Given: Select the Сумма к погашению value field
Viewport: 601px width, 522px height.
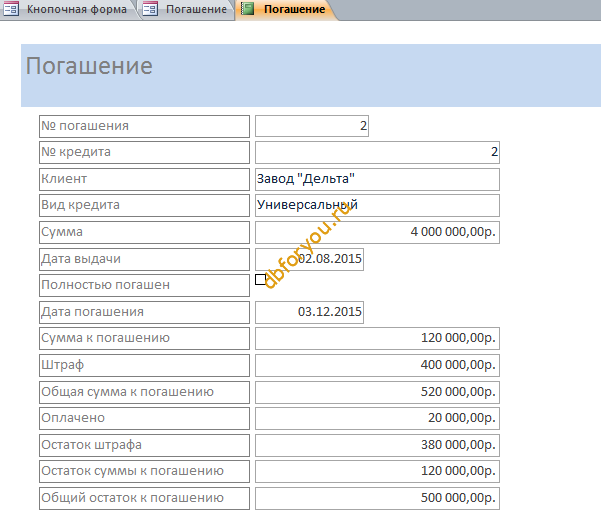Looking at the screenshot, I should click(x=377, y=338).
